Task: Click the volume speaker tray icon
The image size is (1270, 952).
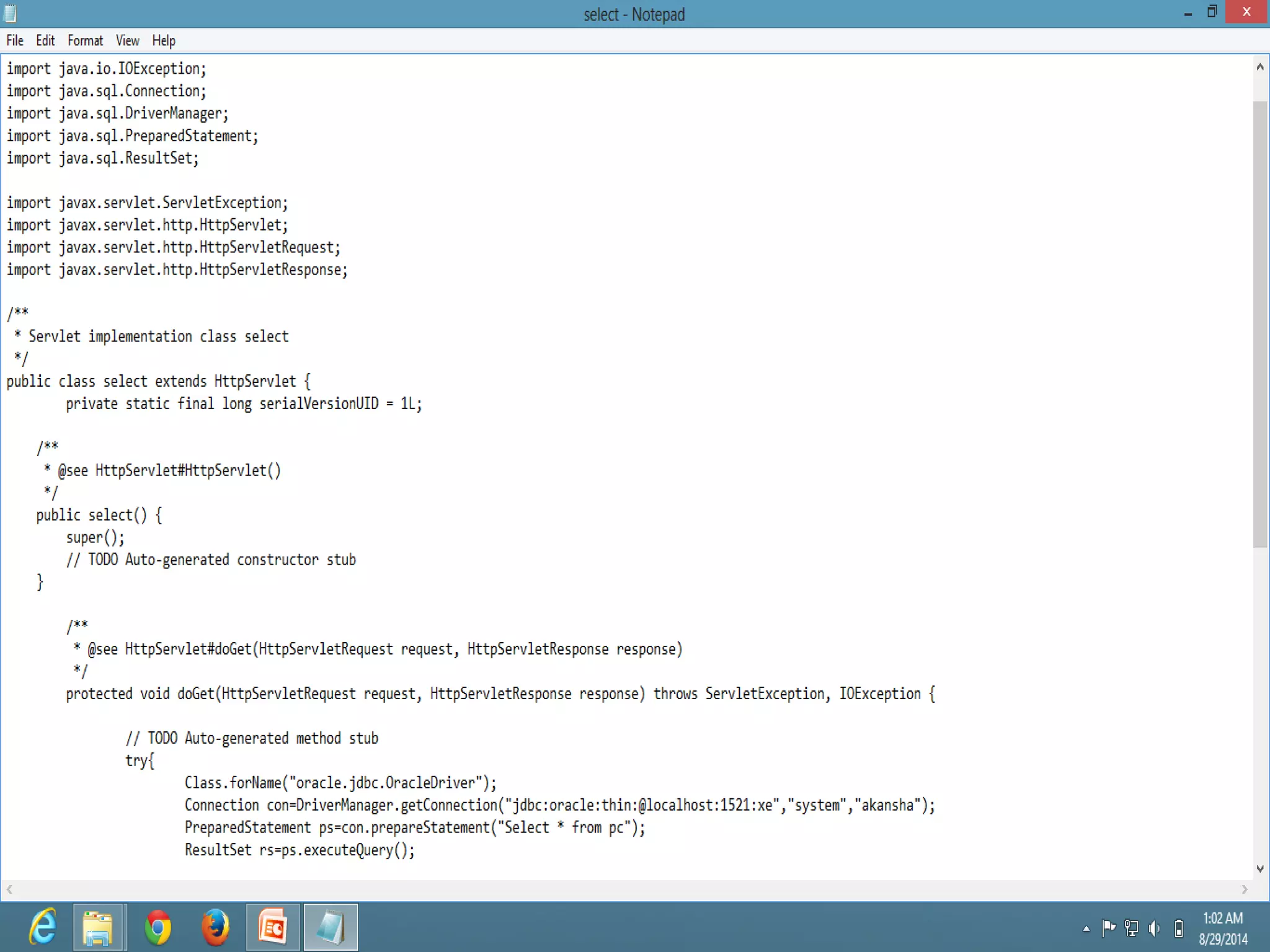Action: (1154, 928)
